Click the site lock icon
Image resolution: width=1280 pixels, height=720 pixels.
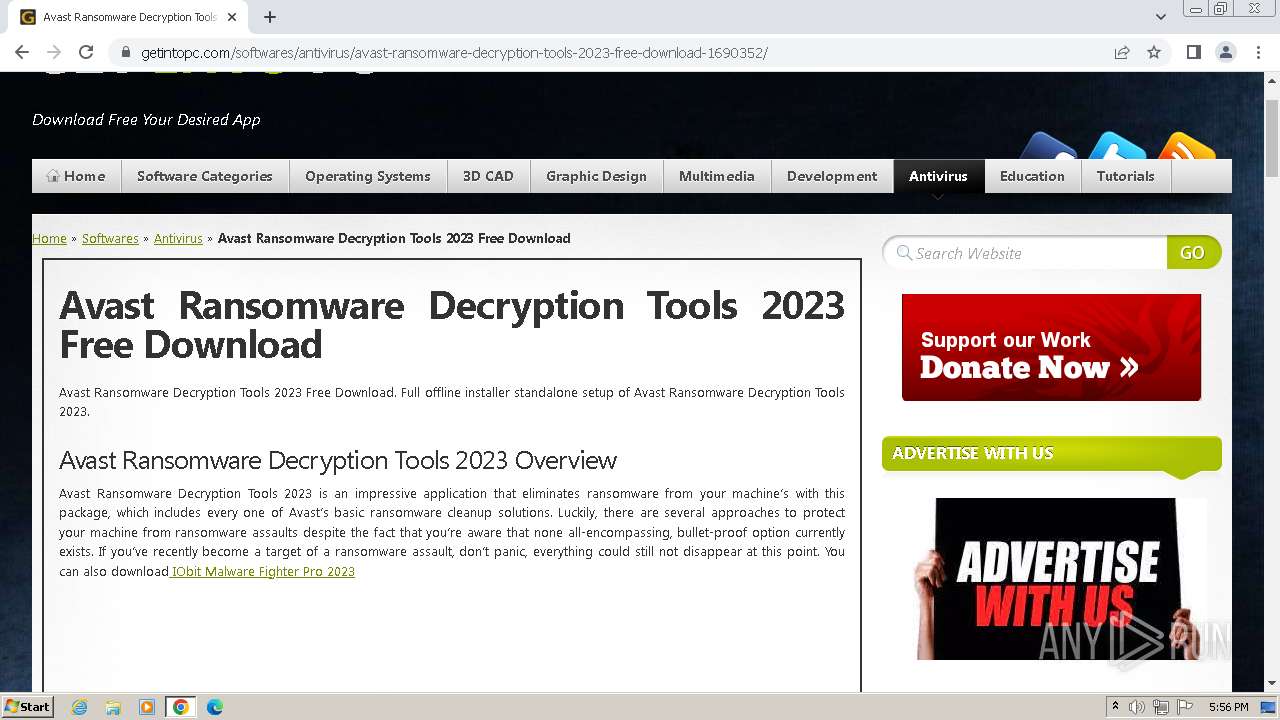[x=126, y=52]
